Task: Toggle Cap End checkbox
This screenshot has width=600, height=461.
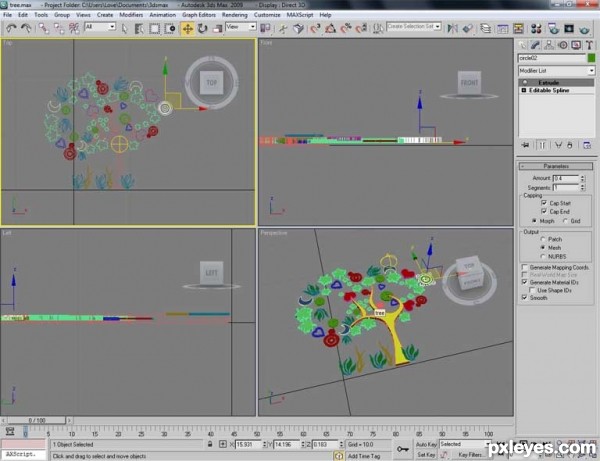Action: [544, 211]
